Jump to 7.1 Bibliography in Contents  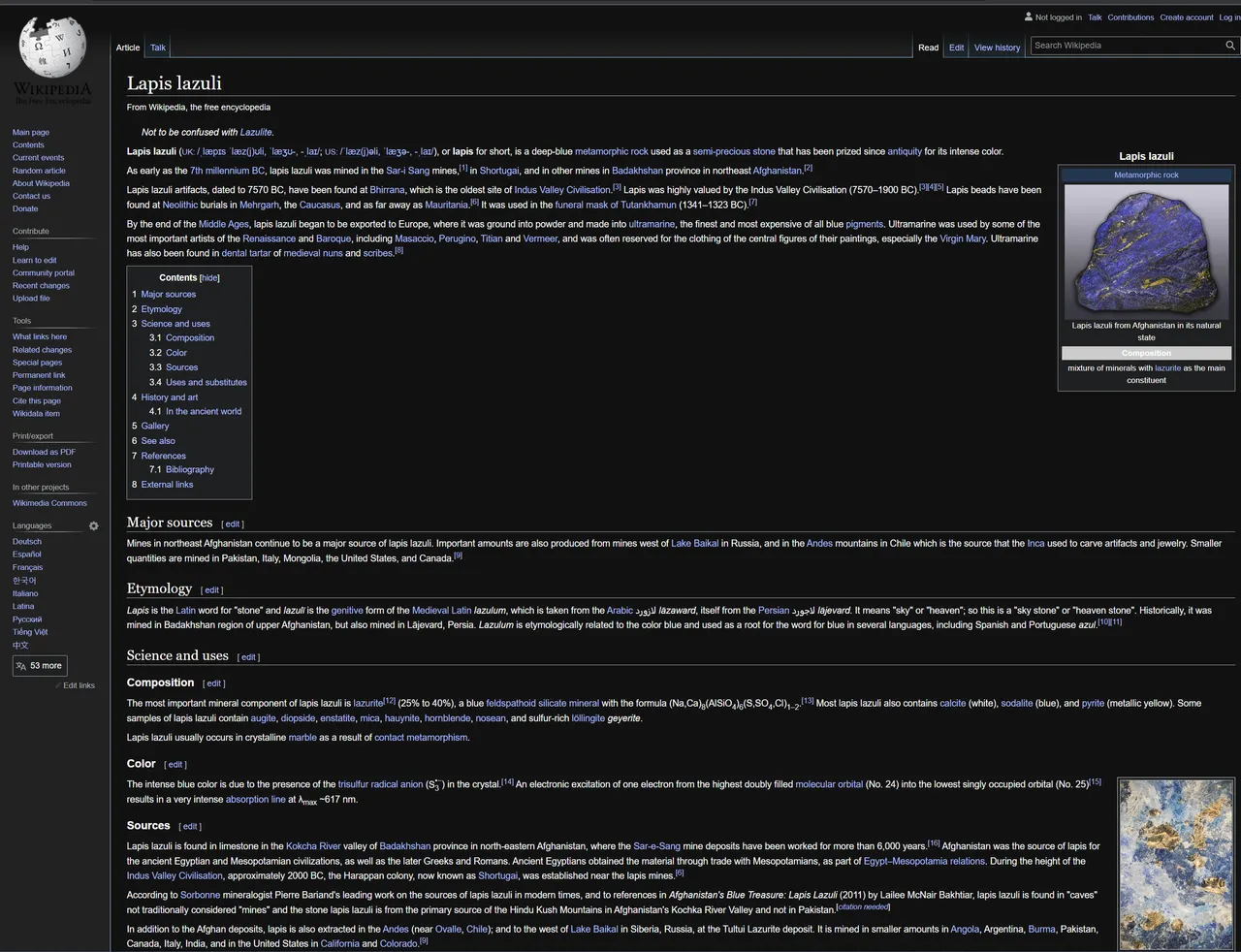(189, 470)
